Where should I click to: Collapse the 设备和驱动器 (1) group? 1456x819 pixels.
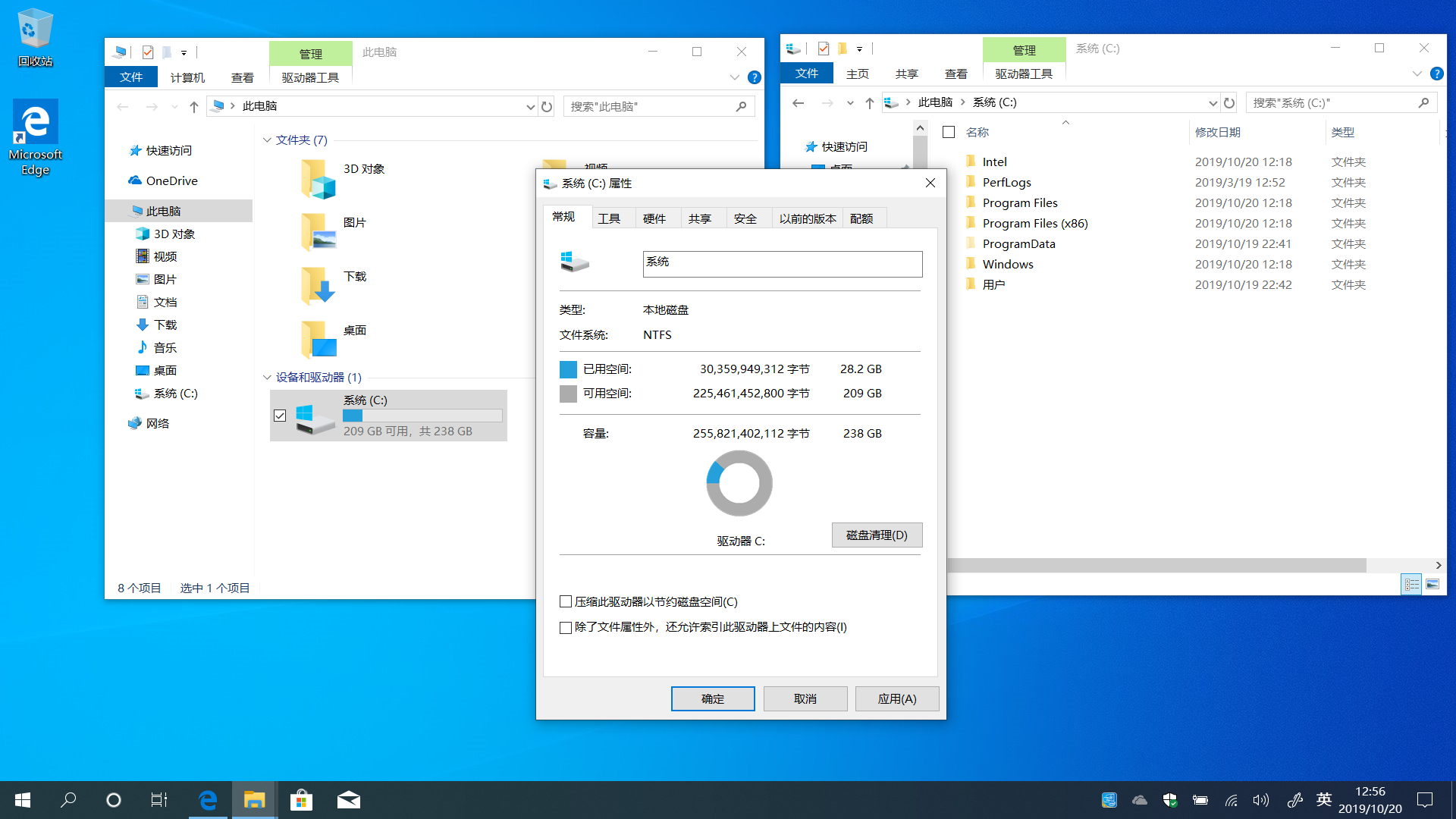[267, 378]
